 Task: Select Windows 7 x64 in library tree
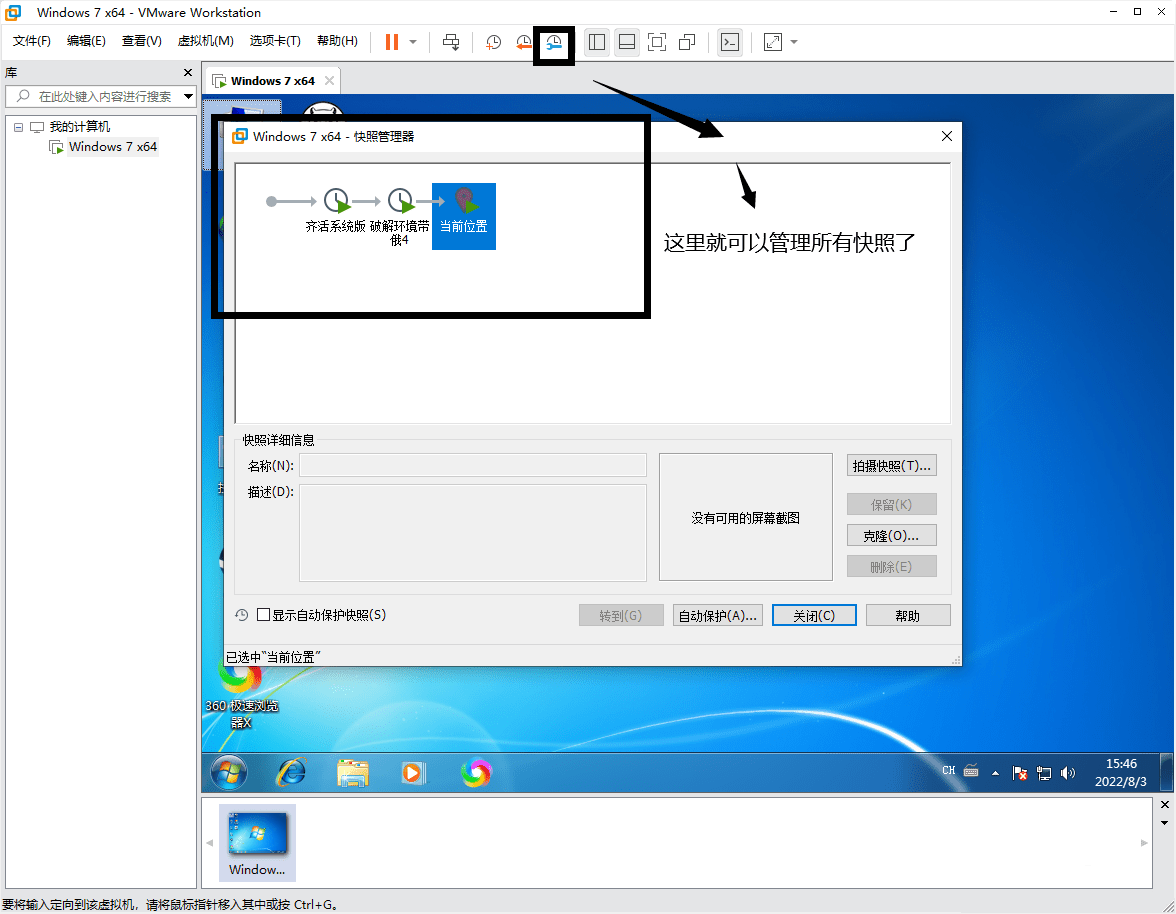[x=112, y=147]
